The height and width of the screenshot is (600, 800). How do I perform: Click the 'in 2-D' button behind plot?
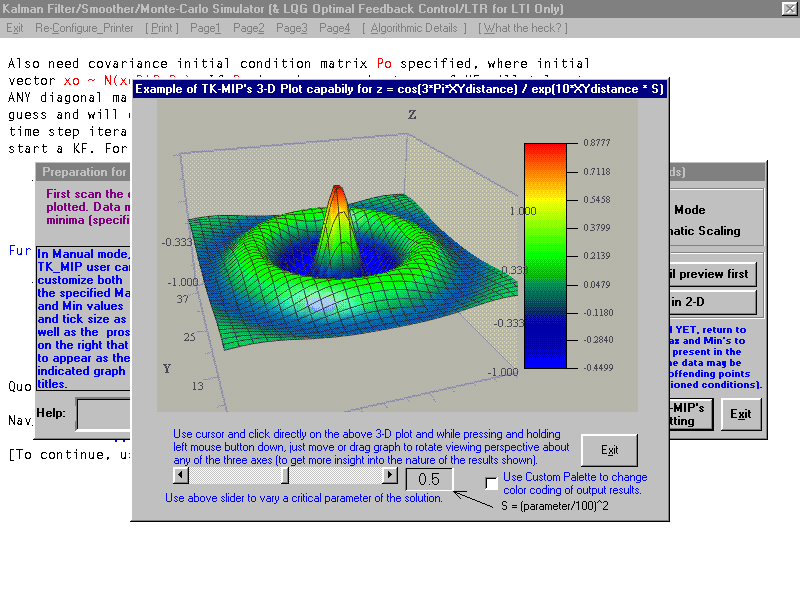tap(712, 302)
